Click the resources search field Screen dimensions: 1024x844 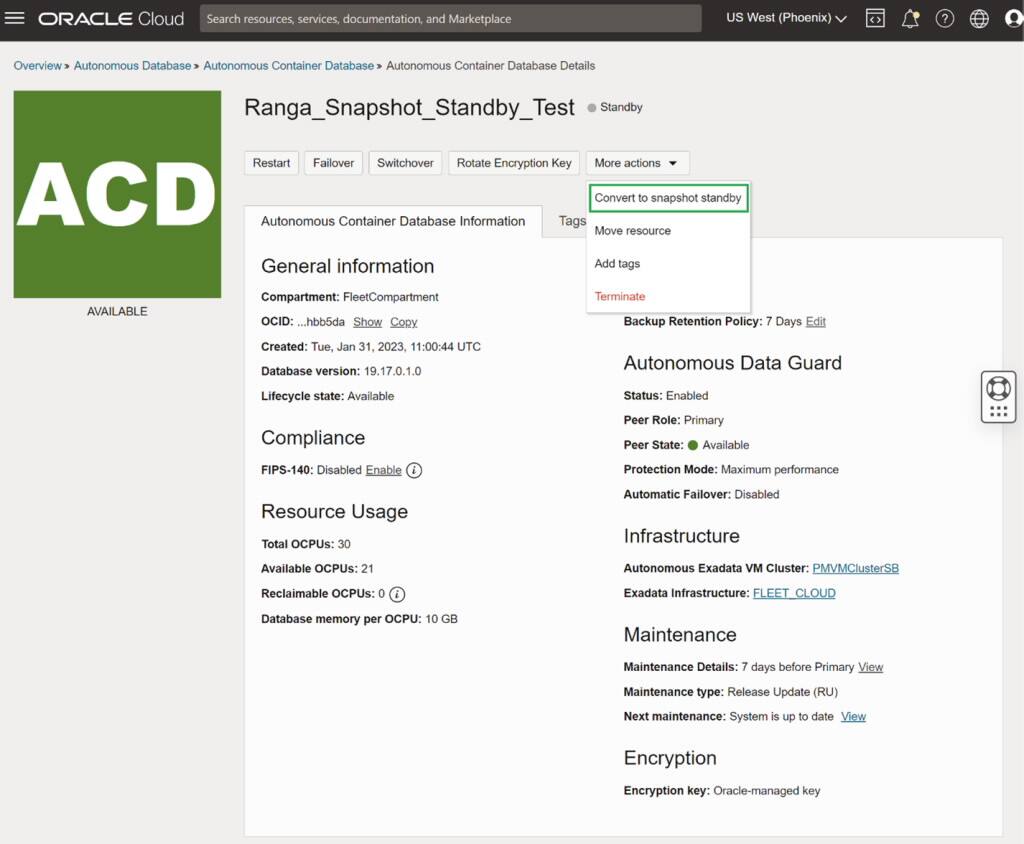click(x=450, y=17)
